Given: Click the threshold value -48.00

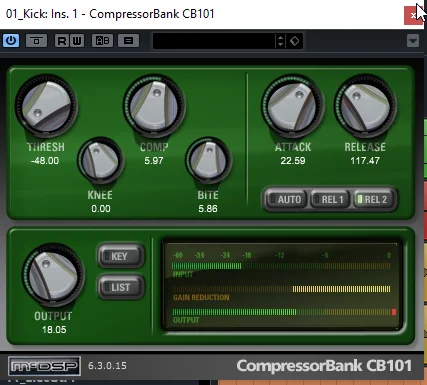Looking at the screenshot, I should [45, 161].
